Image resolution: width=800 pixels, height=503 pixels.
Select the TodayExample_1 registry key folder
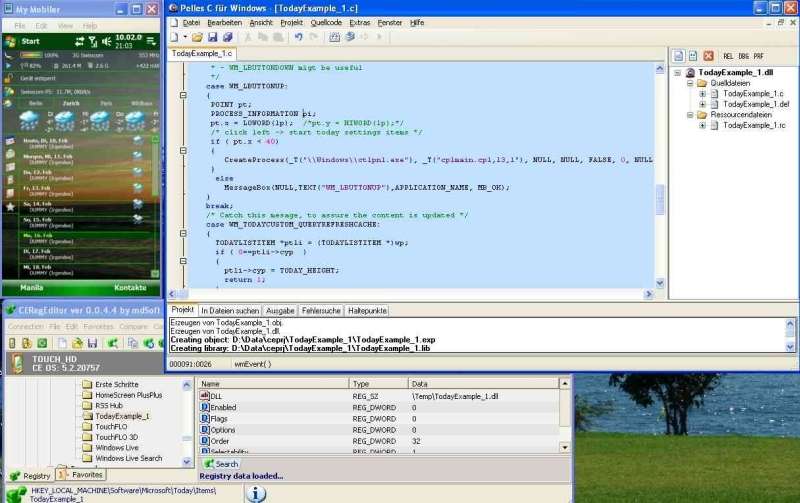tap(122, 416)
